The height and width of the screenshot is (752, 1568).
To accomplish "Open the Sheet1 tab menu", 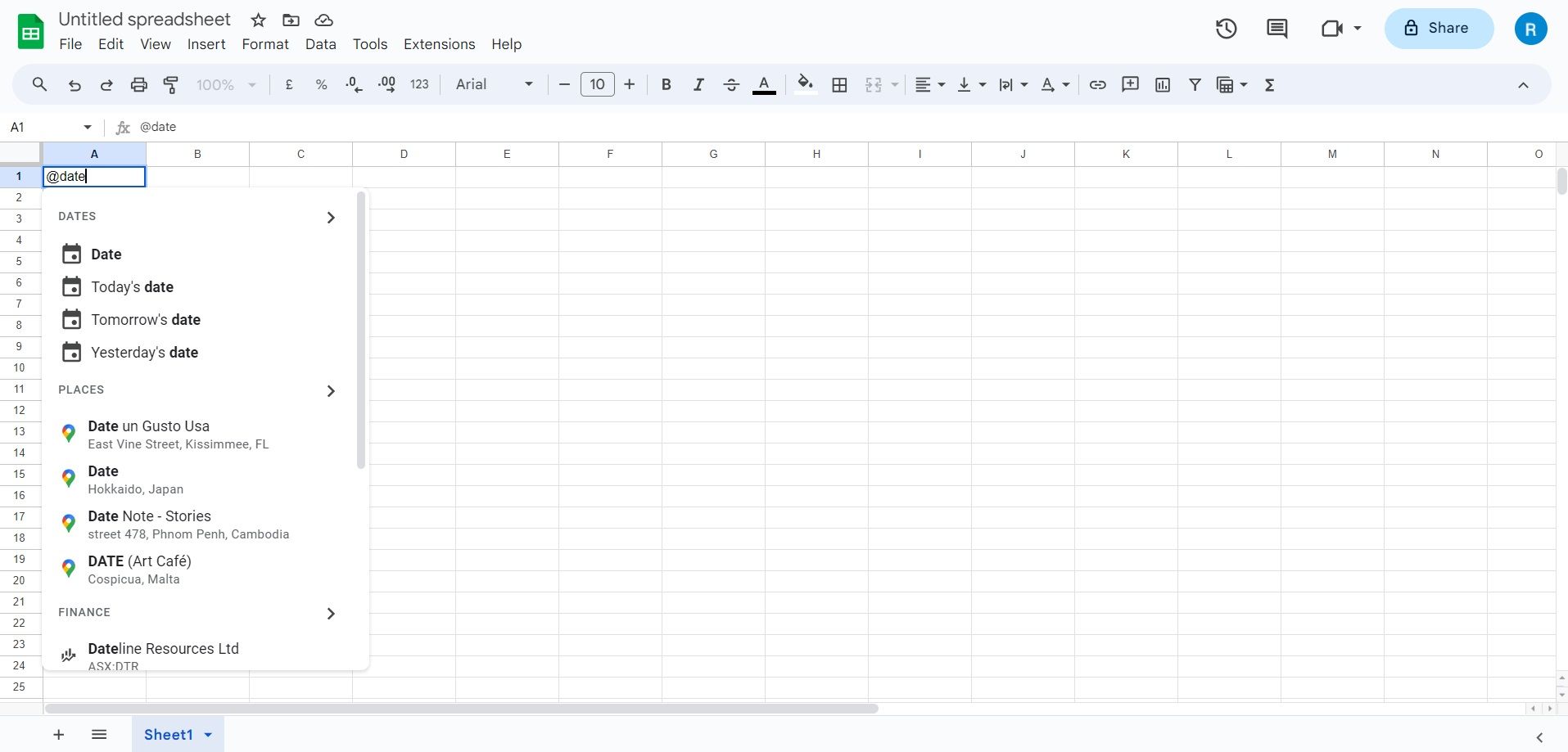I will pyautogui.click(x=206, y=734).
